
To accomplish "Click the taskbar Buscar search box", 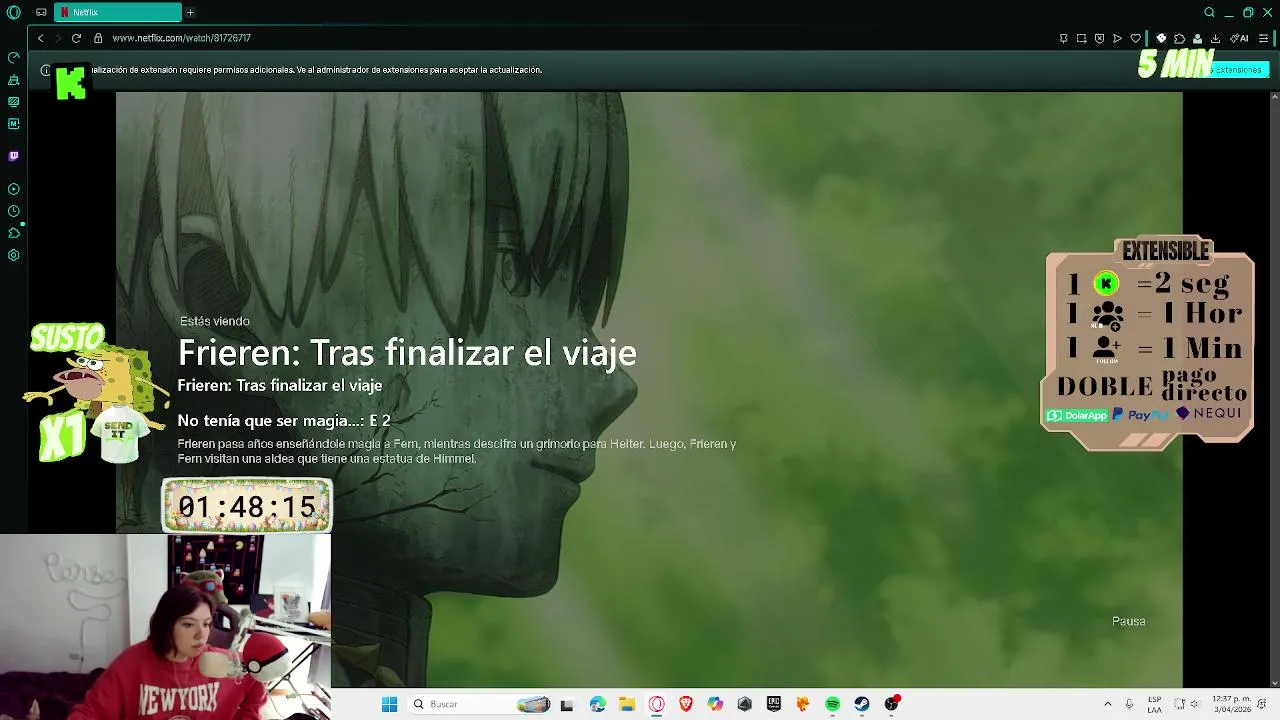I will pyautogui.click(x=480, y=704).
